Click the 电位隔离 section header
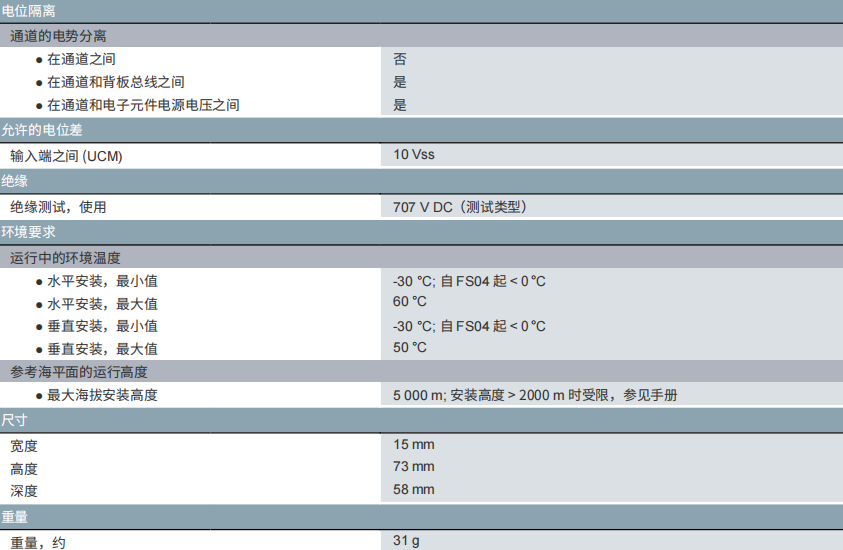Image resolution: width=843 pixels, height=550 pixels. pyautogui.click(x=29, y=12)
